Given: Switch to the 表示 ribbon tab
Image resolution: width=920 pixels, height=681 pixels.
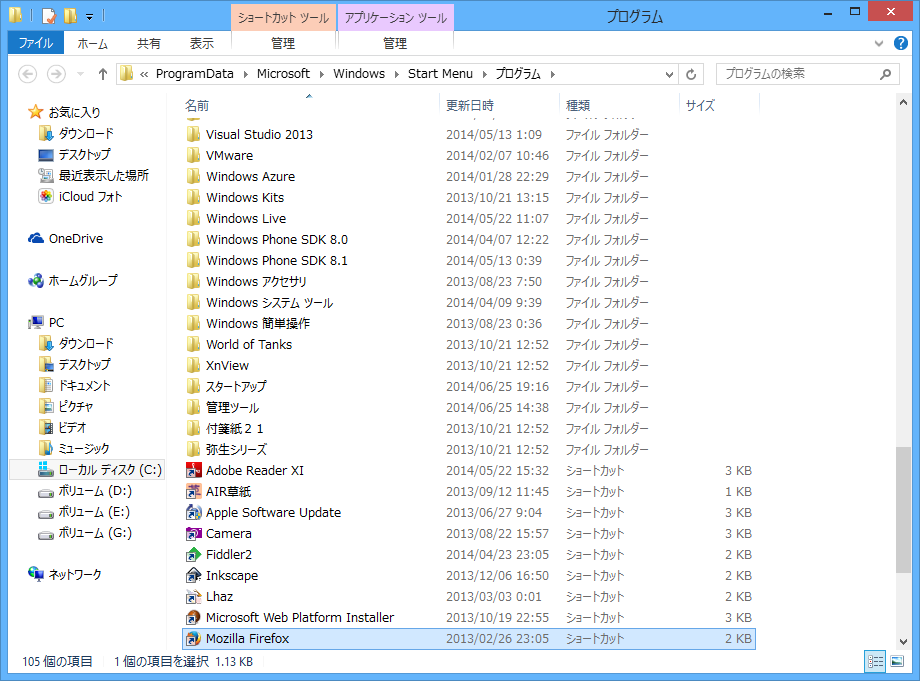Looking at the screenshot, I should point(202,43).
